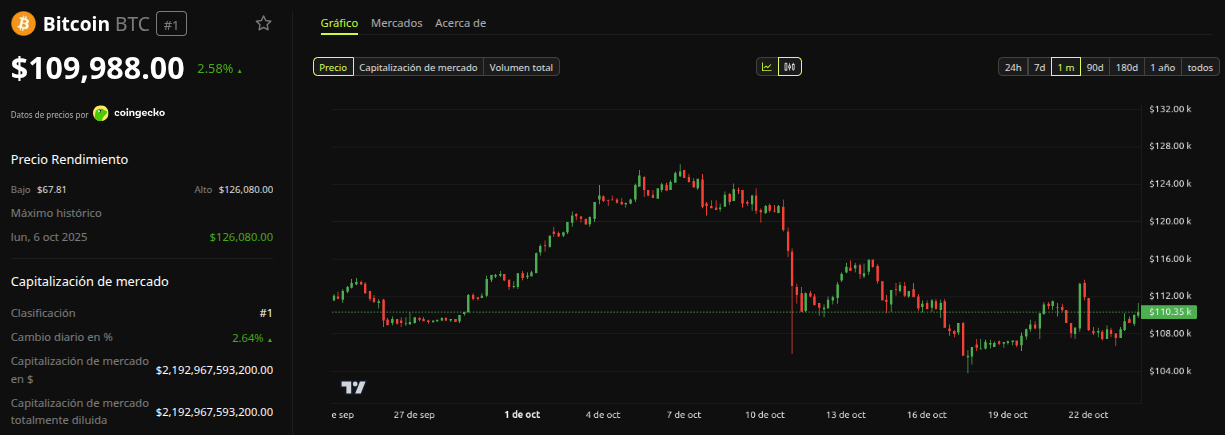The width and height of the screenshot is (1225, 435).
Task: Click the Capitalización de mercado section heading
Action: [x=90, y=281]
